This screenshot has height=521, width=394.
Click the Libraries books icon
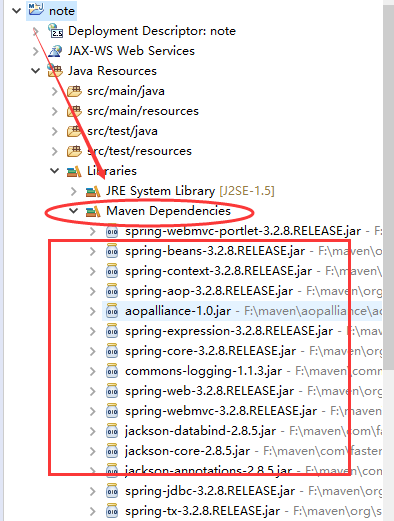pyautogui.click(x=74, y=171)
